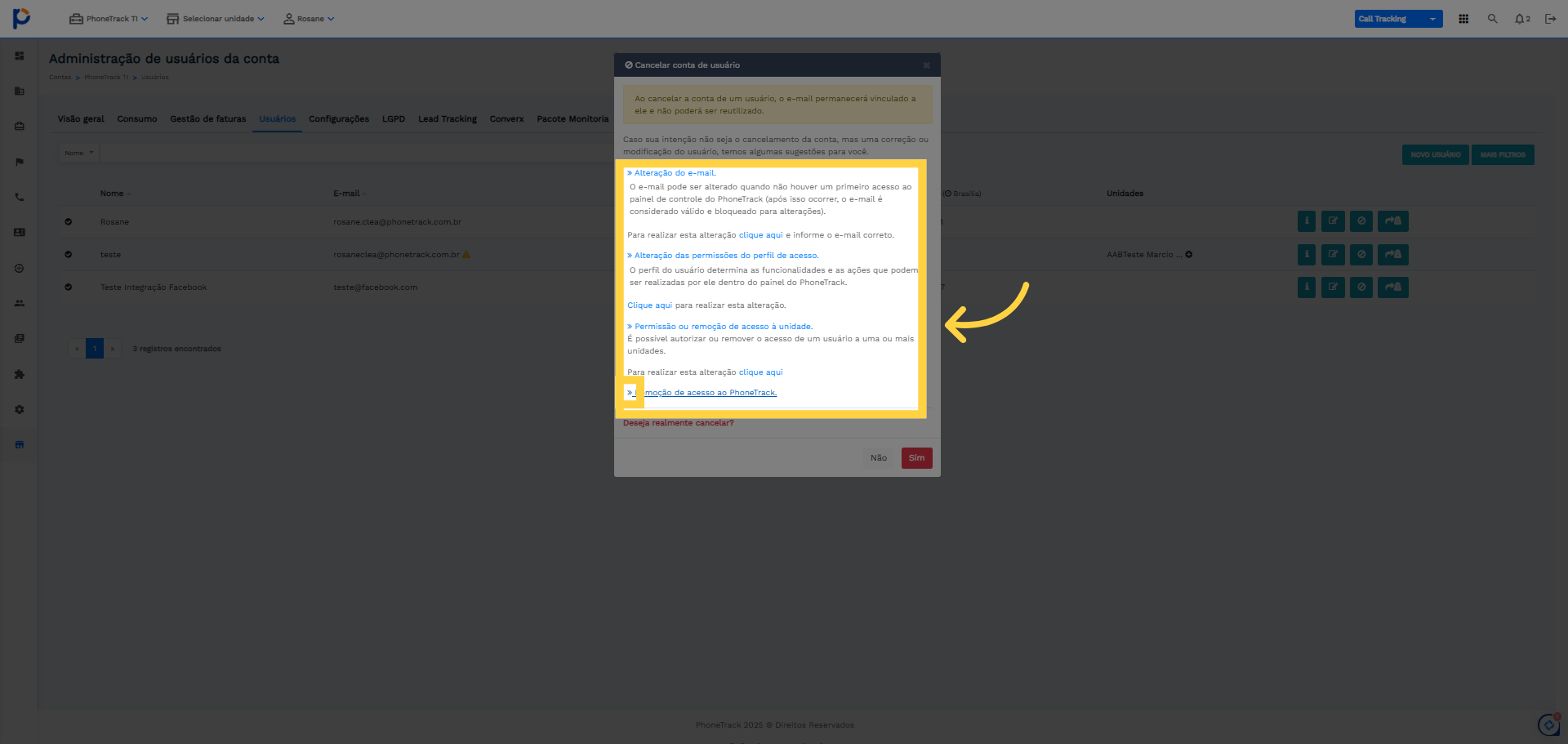Open the briefcase icon in the sidebar
Screen dimensions: 1568x744
pos(20,127)
